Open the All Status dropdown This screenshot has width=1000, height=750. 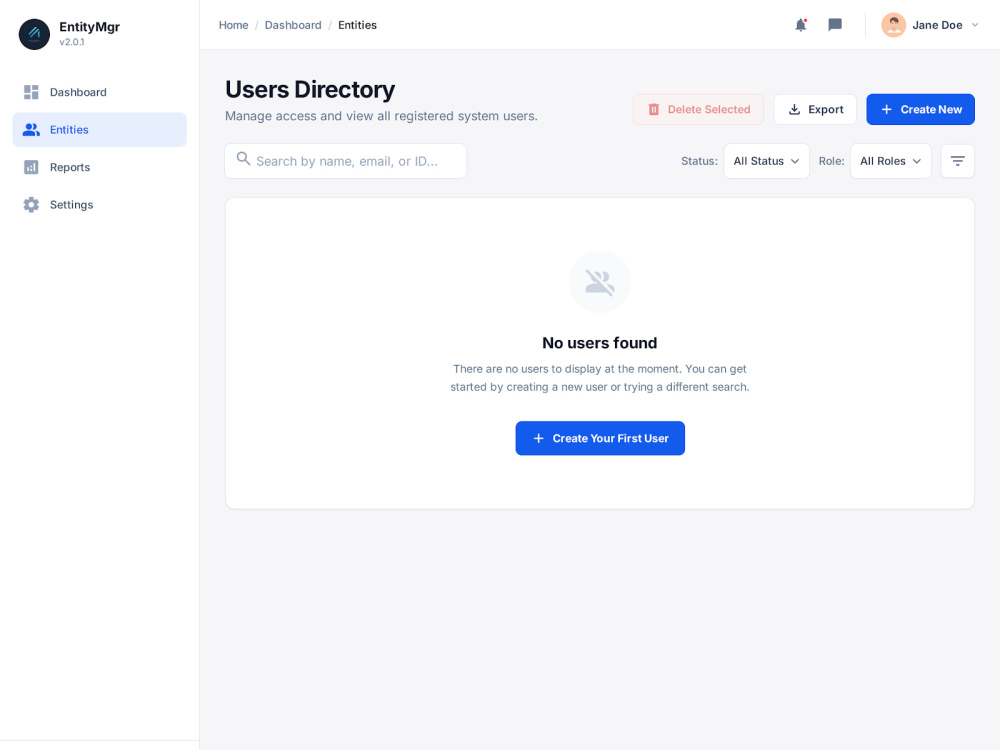tap(766, 160)
